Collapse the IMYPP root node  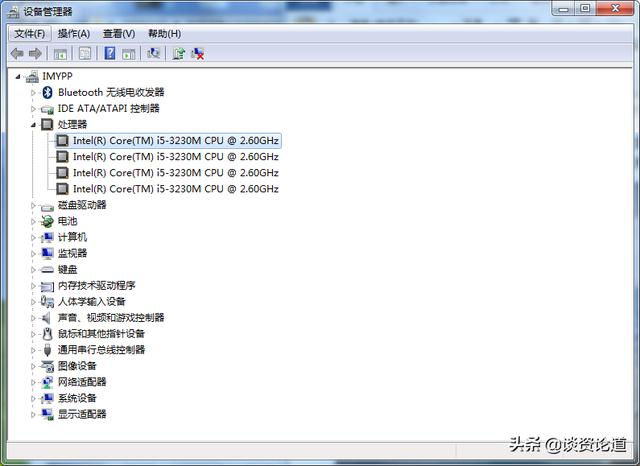pyautogui.click(x=18, y=77)
